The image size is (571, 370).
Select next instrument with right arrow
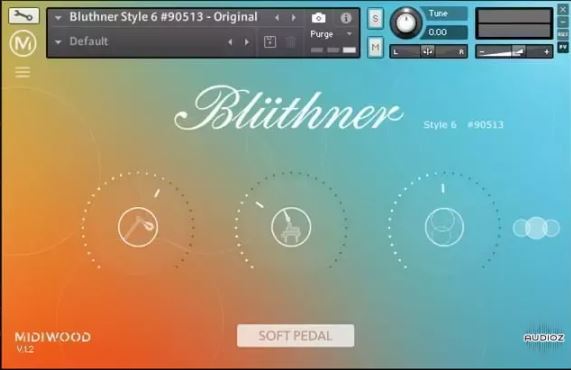[294, 17]
